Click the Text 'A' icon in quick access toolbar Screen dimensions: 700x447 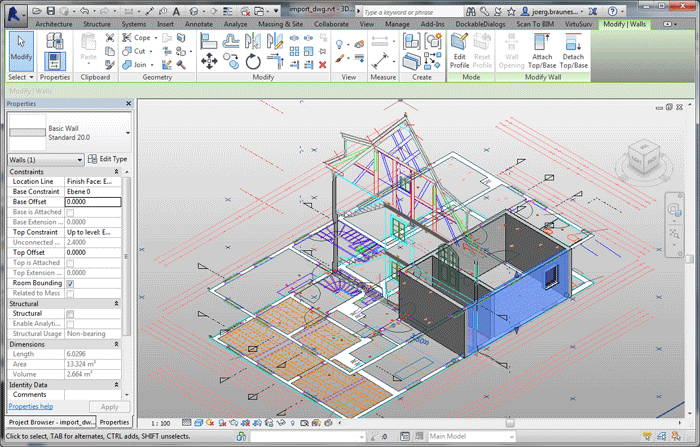tap(177, 11)
